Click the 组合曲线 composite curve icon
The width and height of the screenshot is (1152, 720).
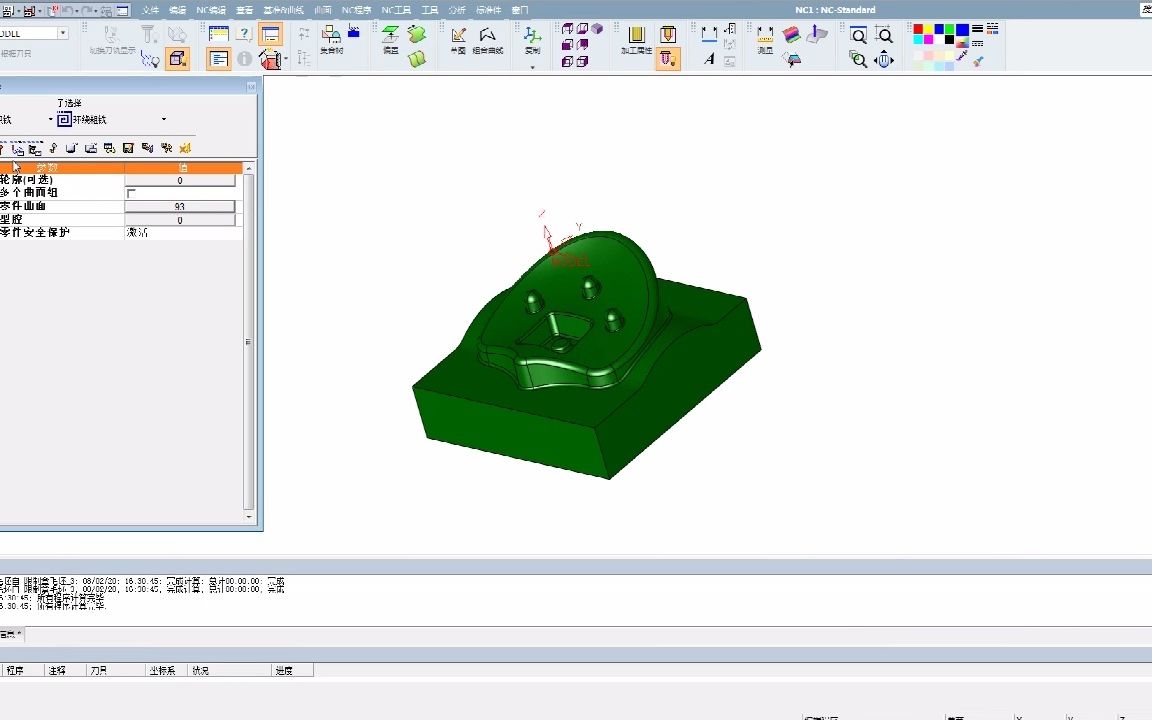click(487, 38)
